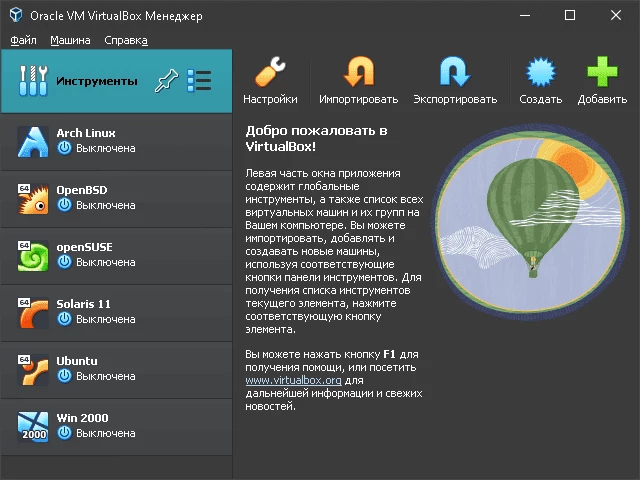Open the Настройки wrench icon

(x=270, y=72)
